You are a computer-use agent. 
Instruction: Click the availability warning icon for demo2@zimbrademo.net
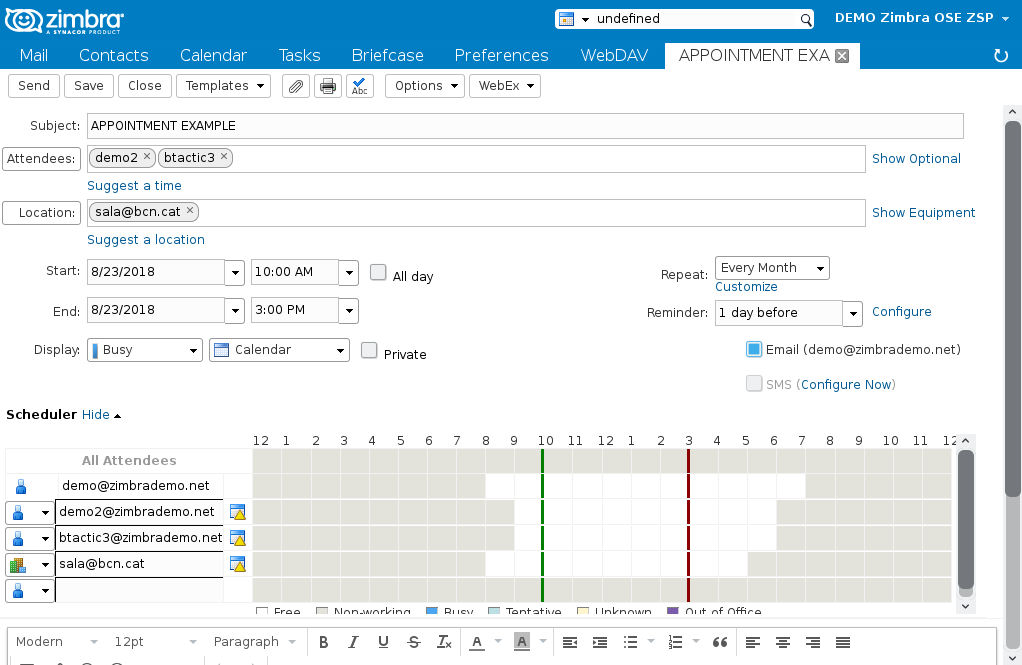(238, 512)
